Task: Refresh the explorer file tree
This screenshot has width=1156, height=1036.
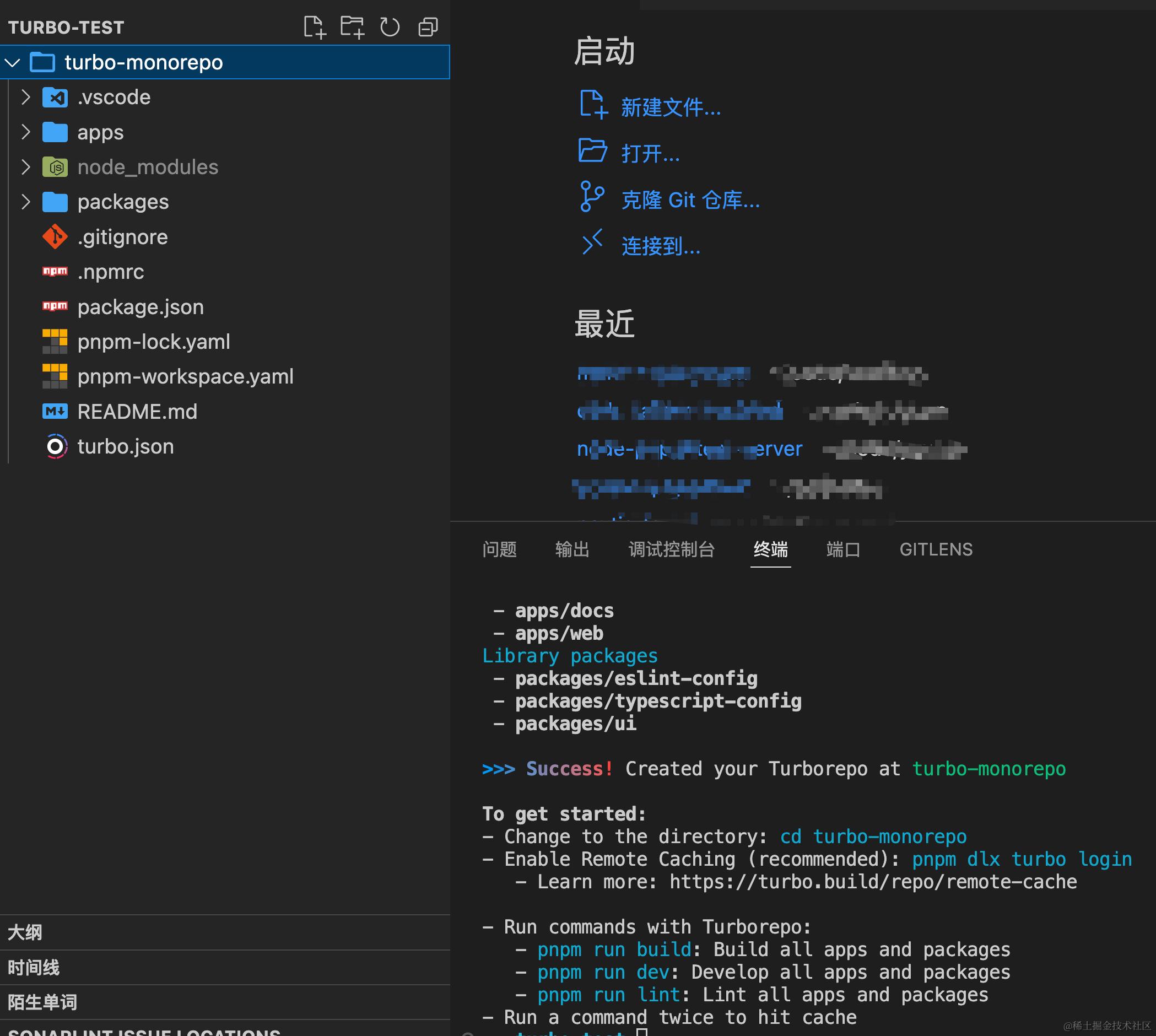Action: pyautogui.click(x=390, y=27)
